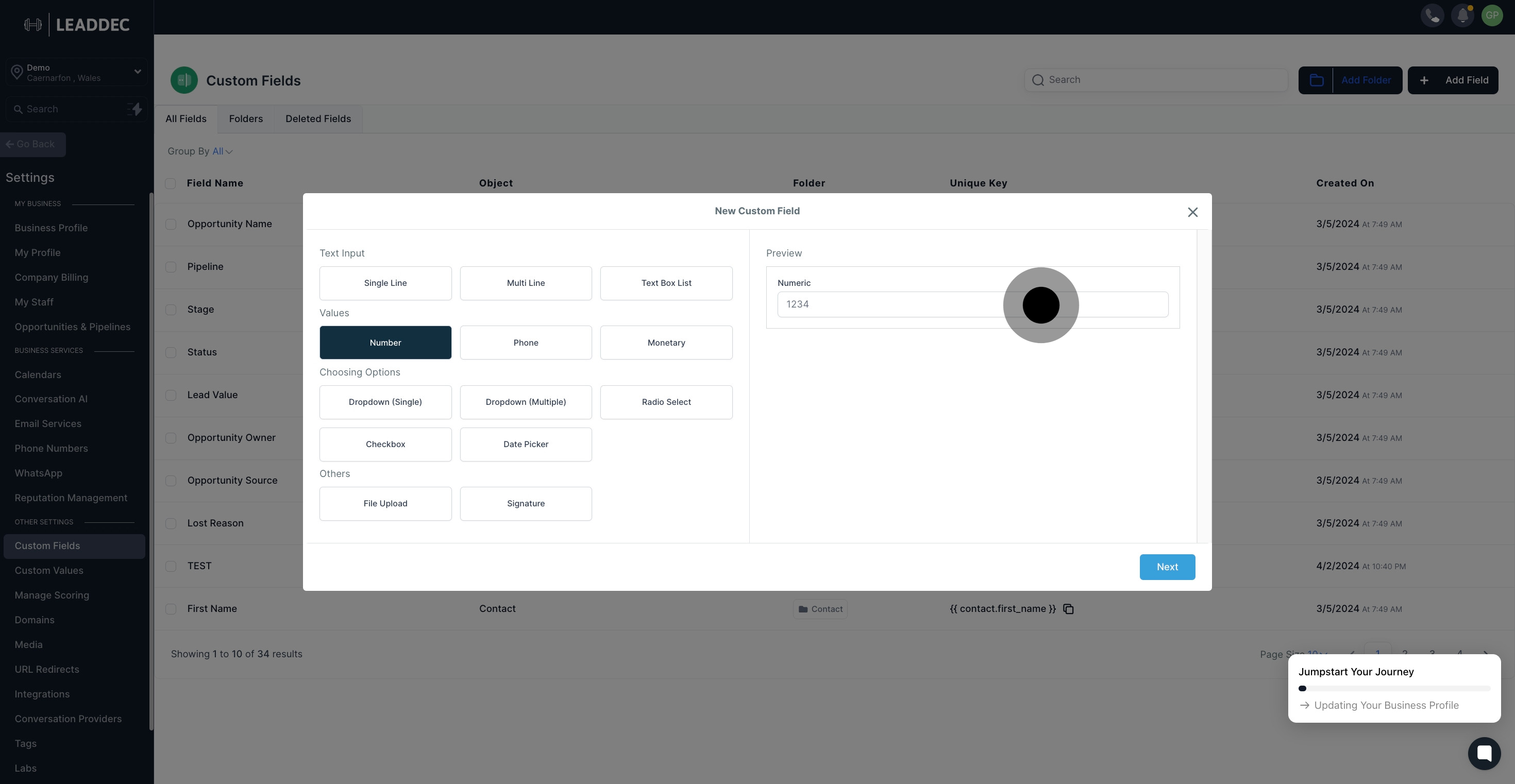This screenshot has height=784, width=1515.
Task: Open the GP user avatar menu
Action: 1492,16
